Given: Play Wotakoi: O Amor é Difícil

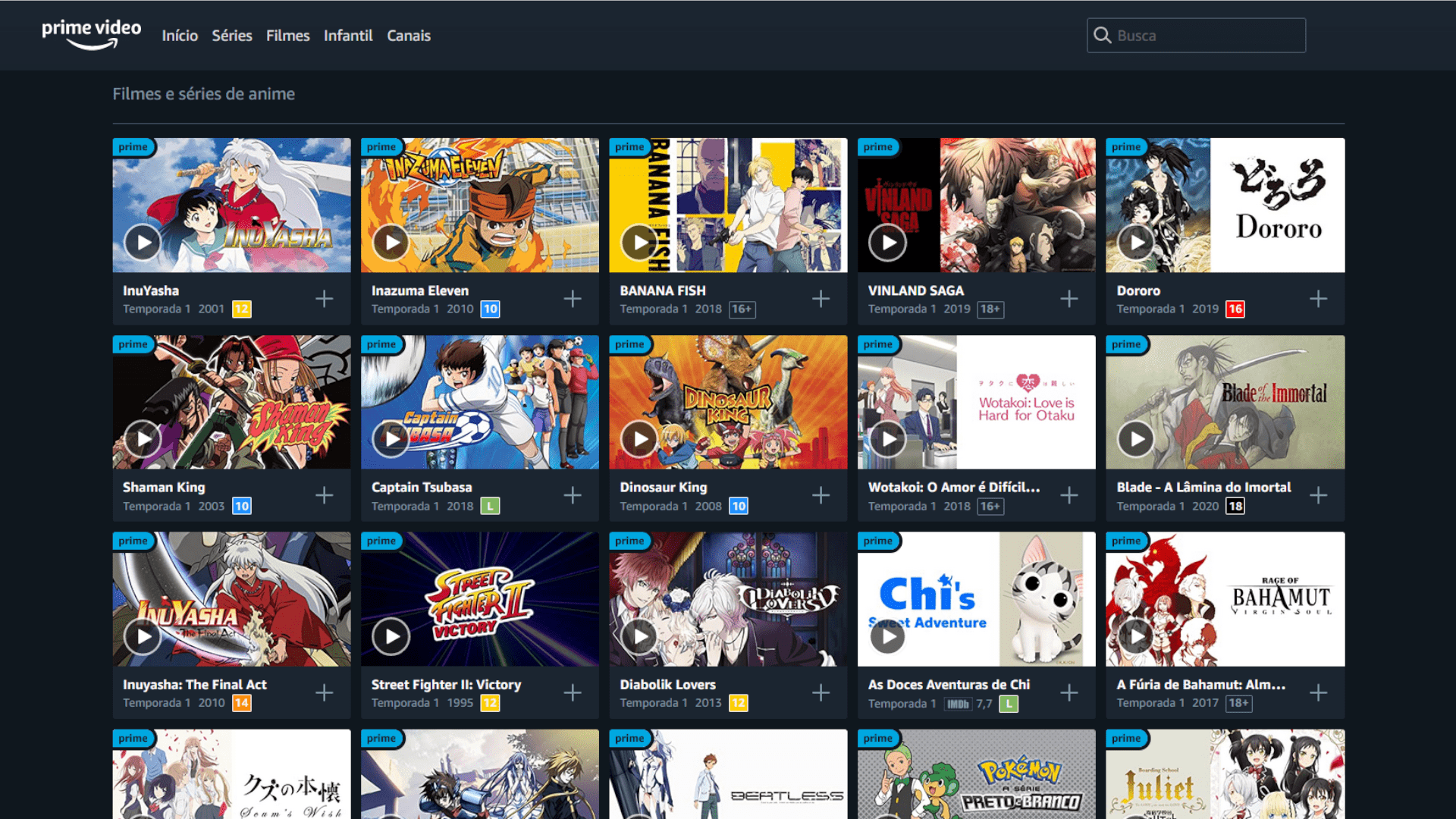Looking at the screenshot, I should 888,439.
